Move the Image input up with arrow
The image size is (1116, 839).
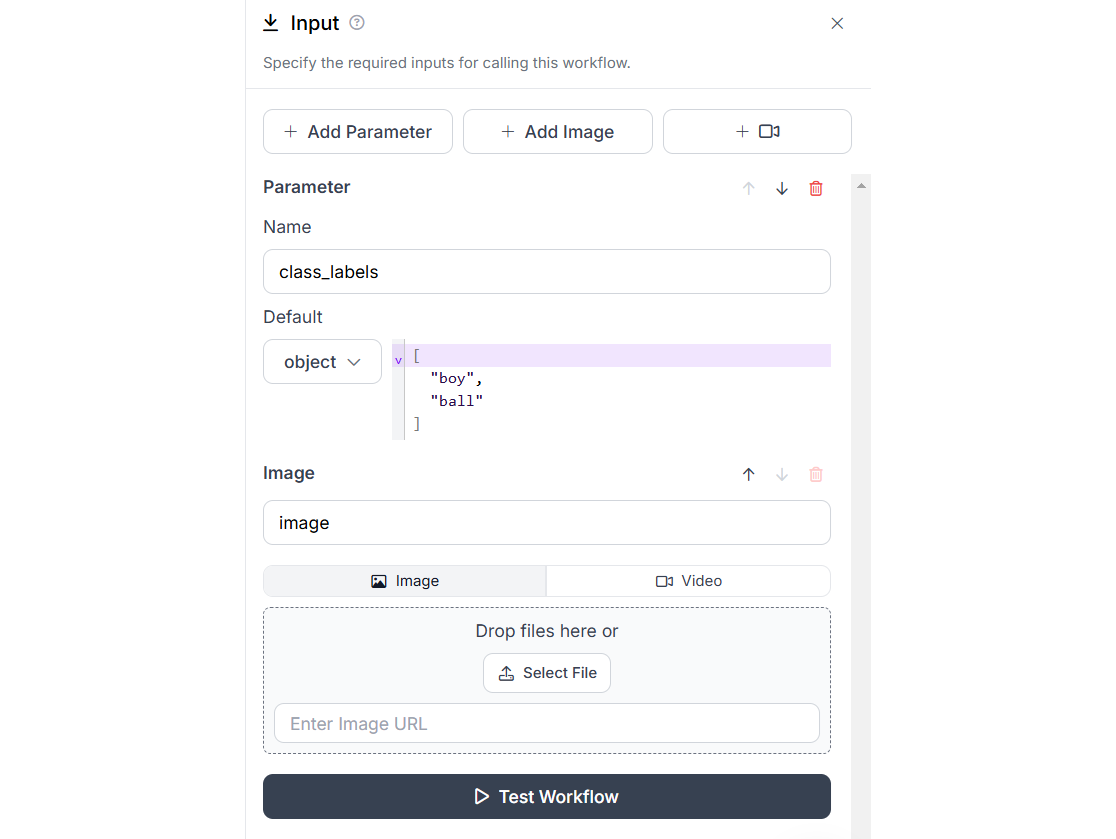[748, 475]
